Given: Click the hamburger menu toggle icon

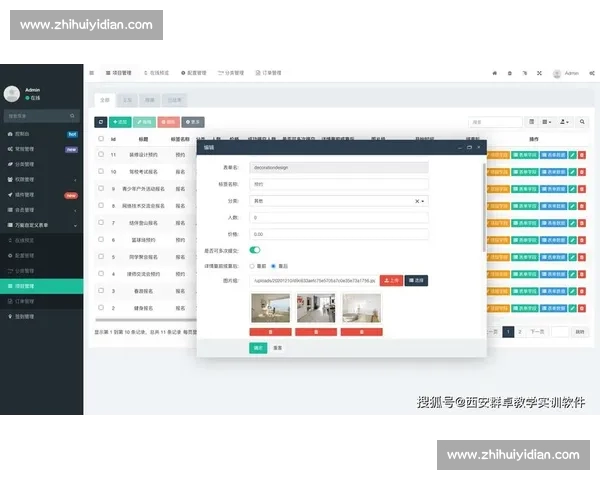Looking at the screenshot, I should click(91, 73).
